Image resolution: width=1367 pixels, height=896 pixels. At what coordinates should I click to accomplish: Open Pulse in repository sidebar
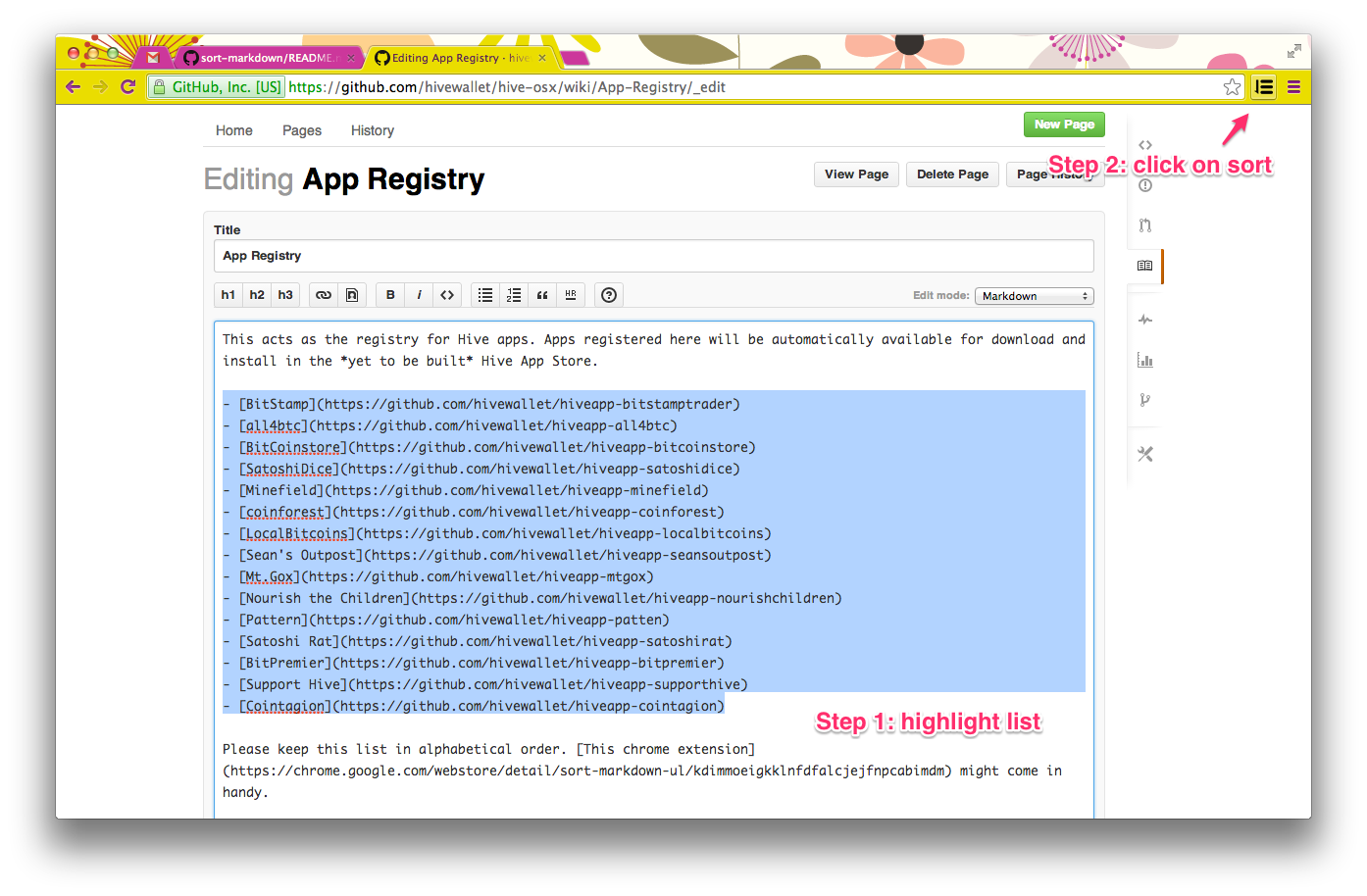1144,320
